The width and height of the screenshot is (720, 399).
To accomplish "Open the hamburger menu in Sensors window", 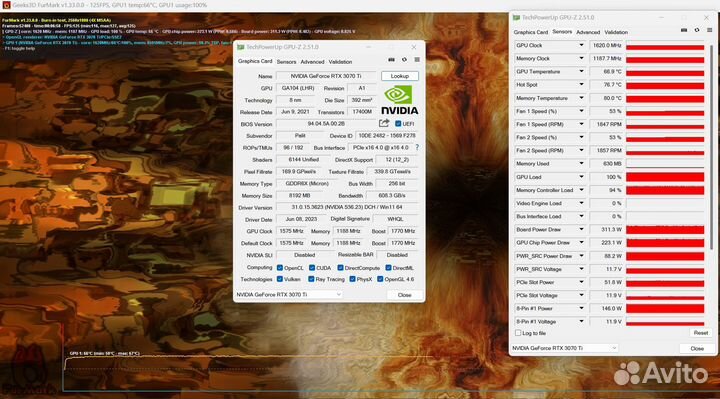I will click(709, 30).
